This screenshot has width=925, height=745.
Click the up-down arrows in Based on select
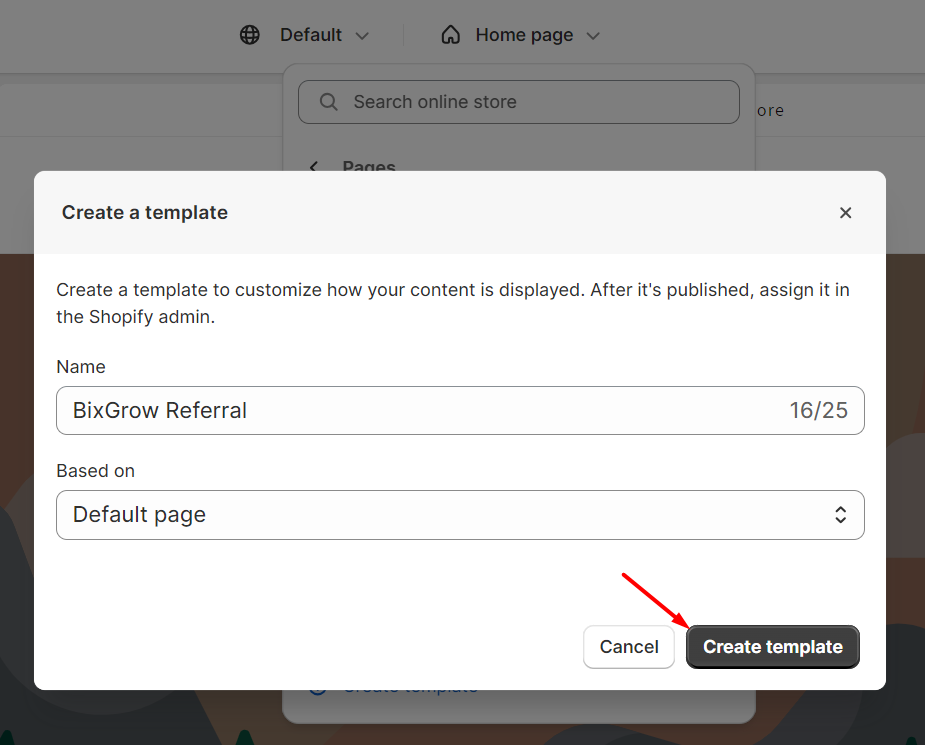841,515
